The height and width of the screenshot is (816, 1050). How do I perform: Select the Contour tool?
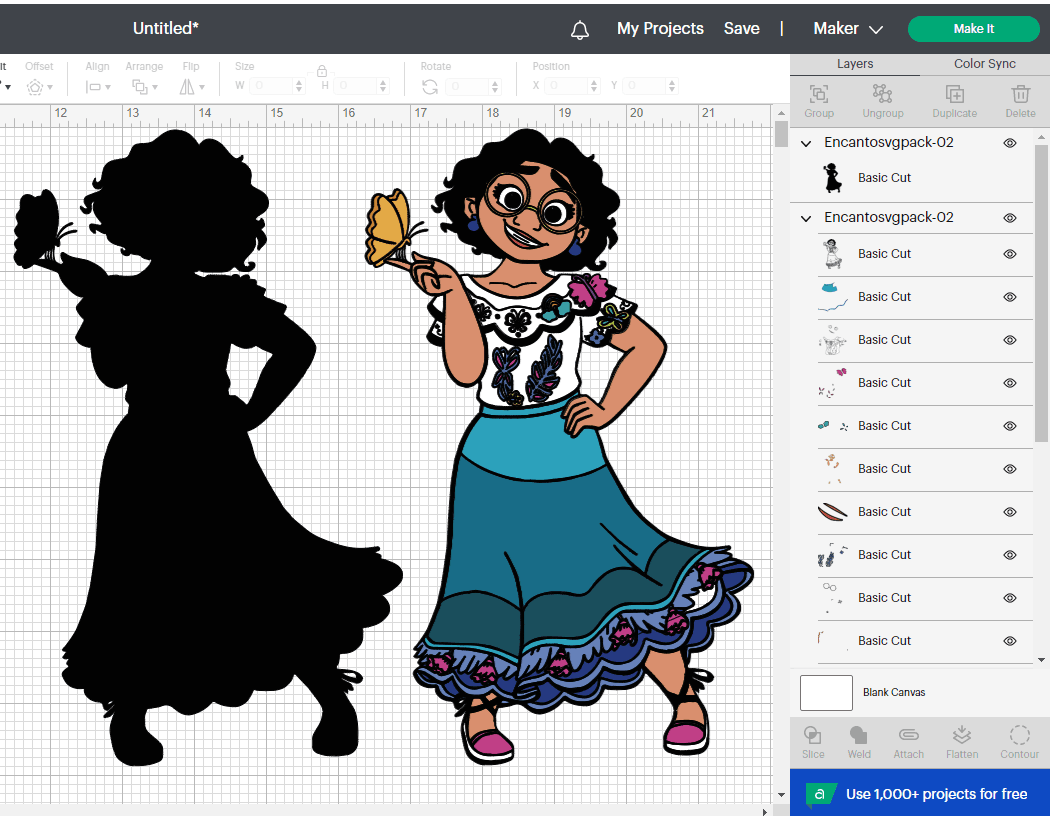(x=1019, y=735)
